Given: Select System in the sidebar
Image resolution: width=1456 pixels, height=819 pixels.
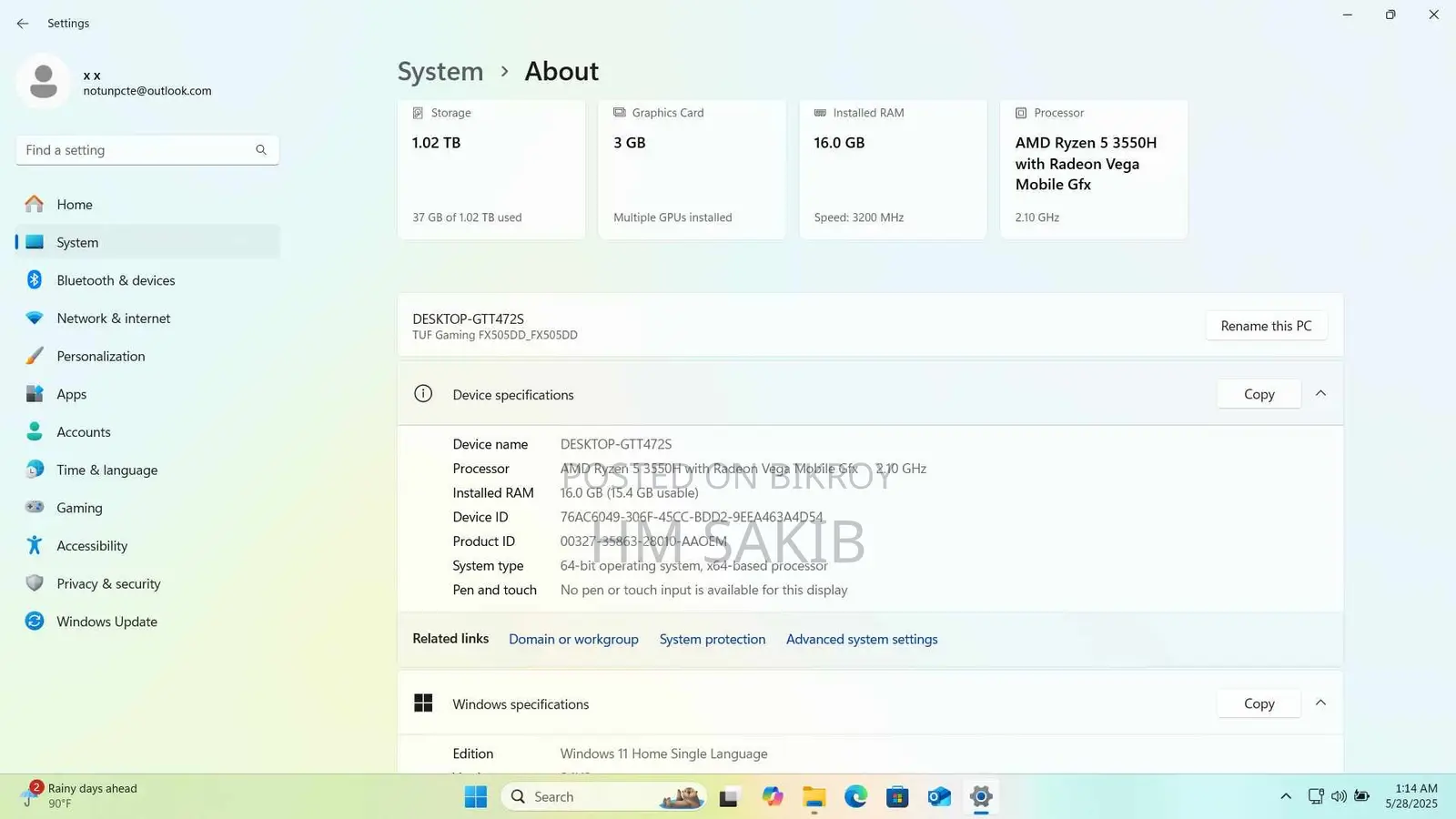Looking at the screenshot, I should tap(147, 242).
